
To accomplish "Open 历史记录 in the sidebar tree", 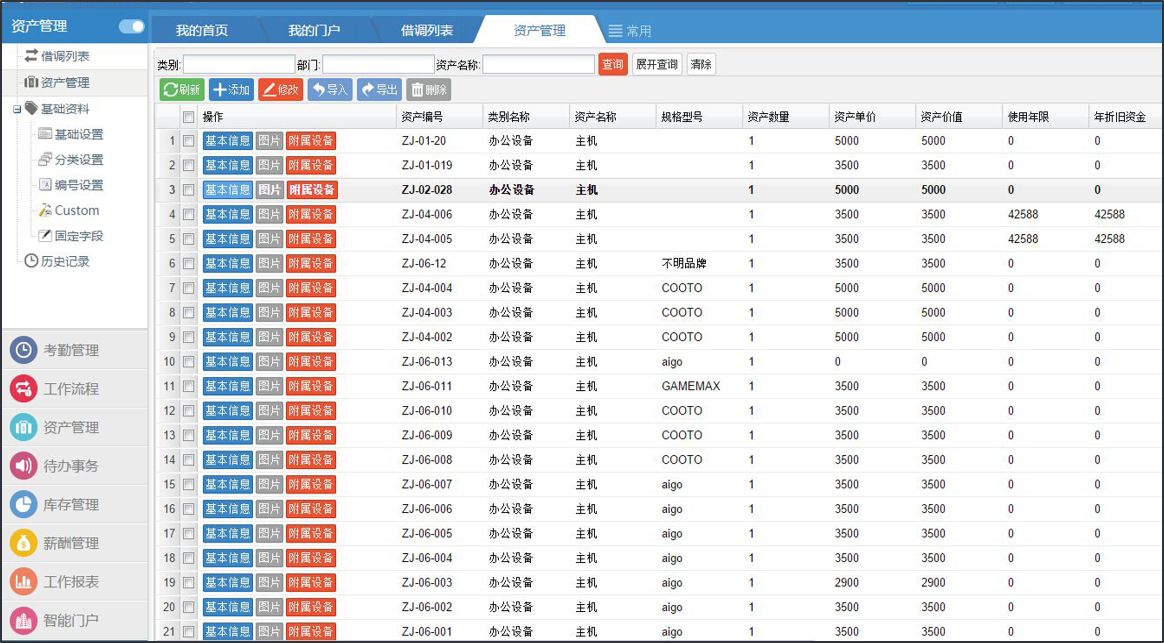I will pyautogui.click(x=65, y=261).
